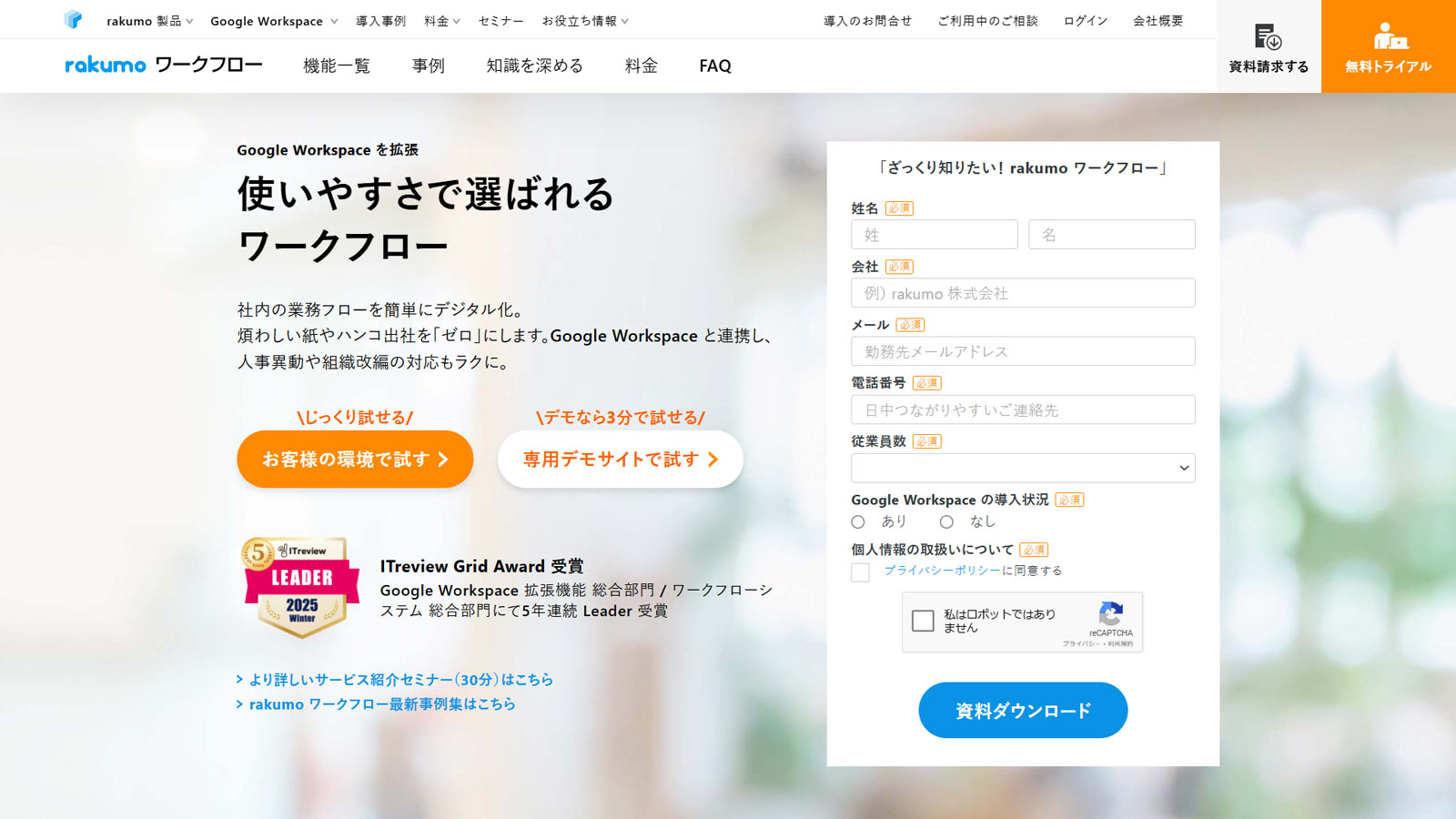Click the 資料ダウンロード submit button

[x=1023, y=710]
